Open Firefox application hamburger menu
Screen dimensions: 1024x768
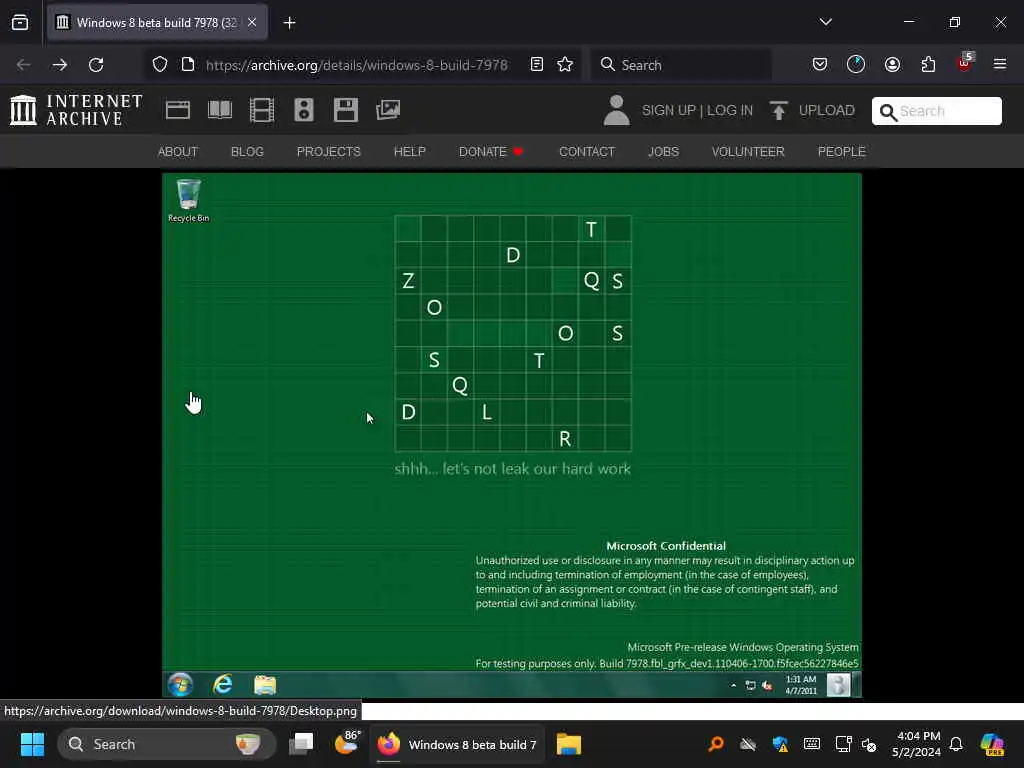click(x=1000, y=65)
